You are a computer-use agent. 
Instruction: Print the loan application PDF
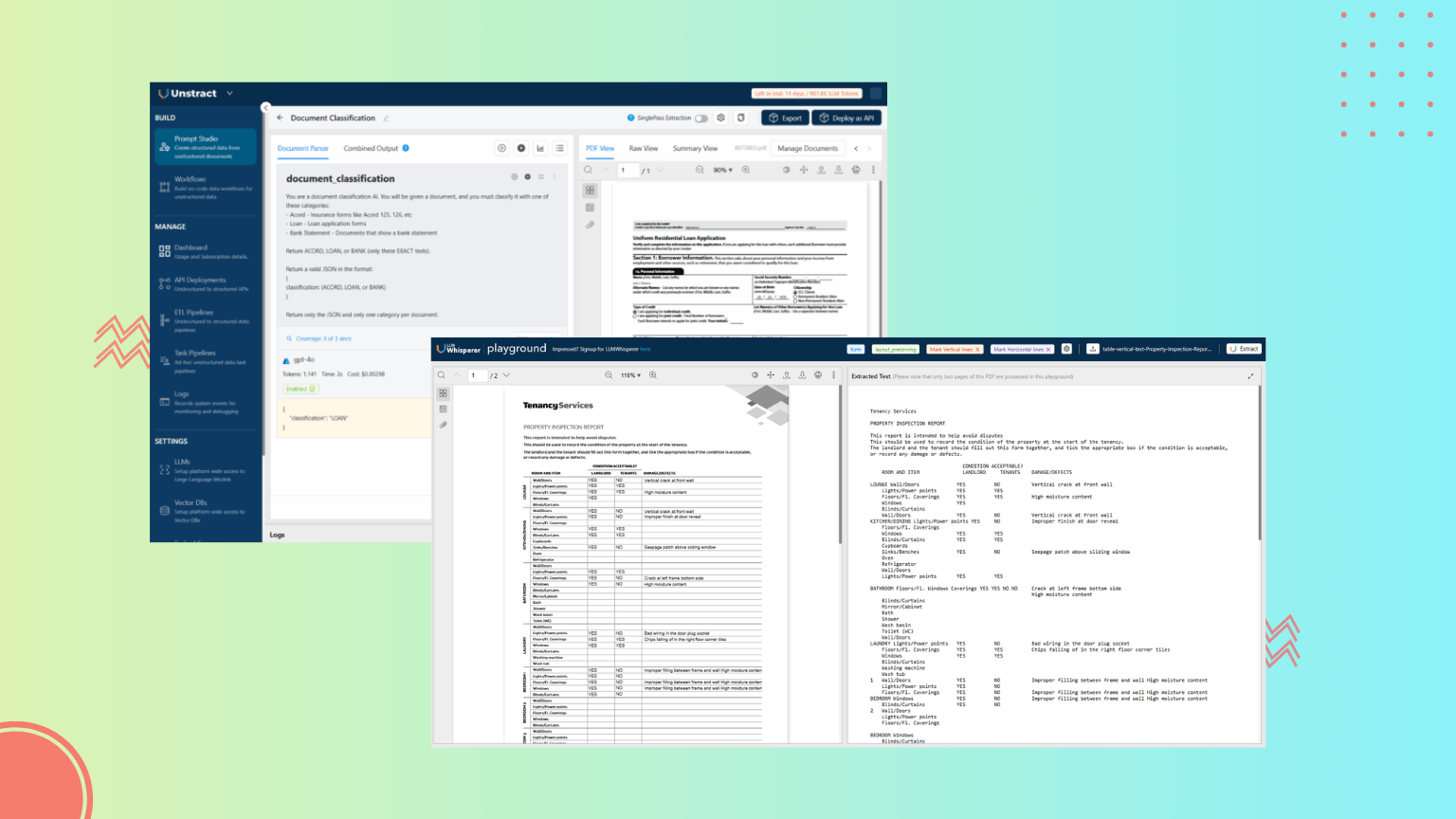coord(856,170)
